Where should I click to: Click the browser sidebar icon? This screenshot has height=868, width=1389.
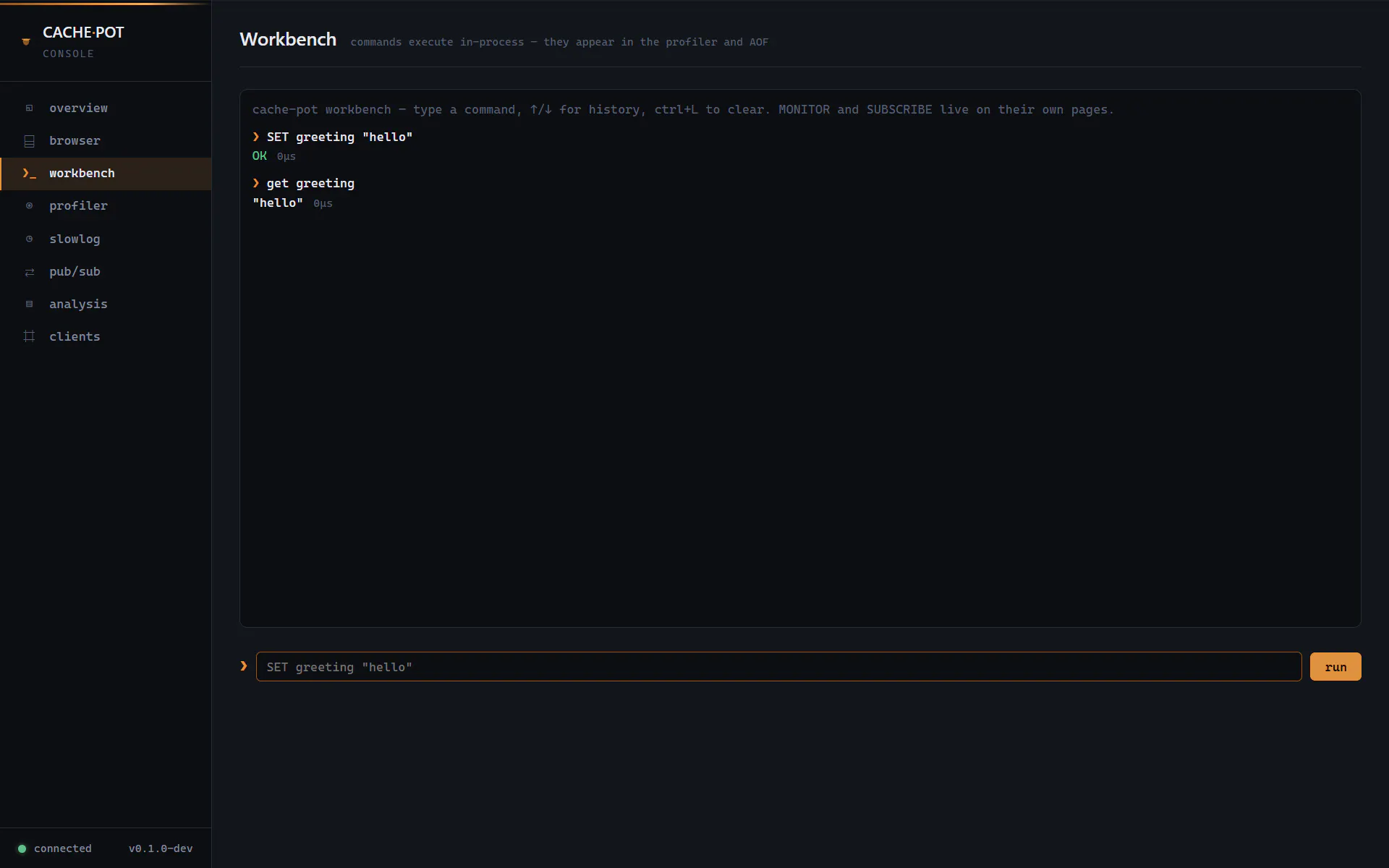29,141
